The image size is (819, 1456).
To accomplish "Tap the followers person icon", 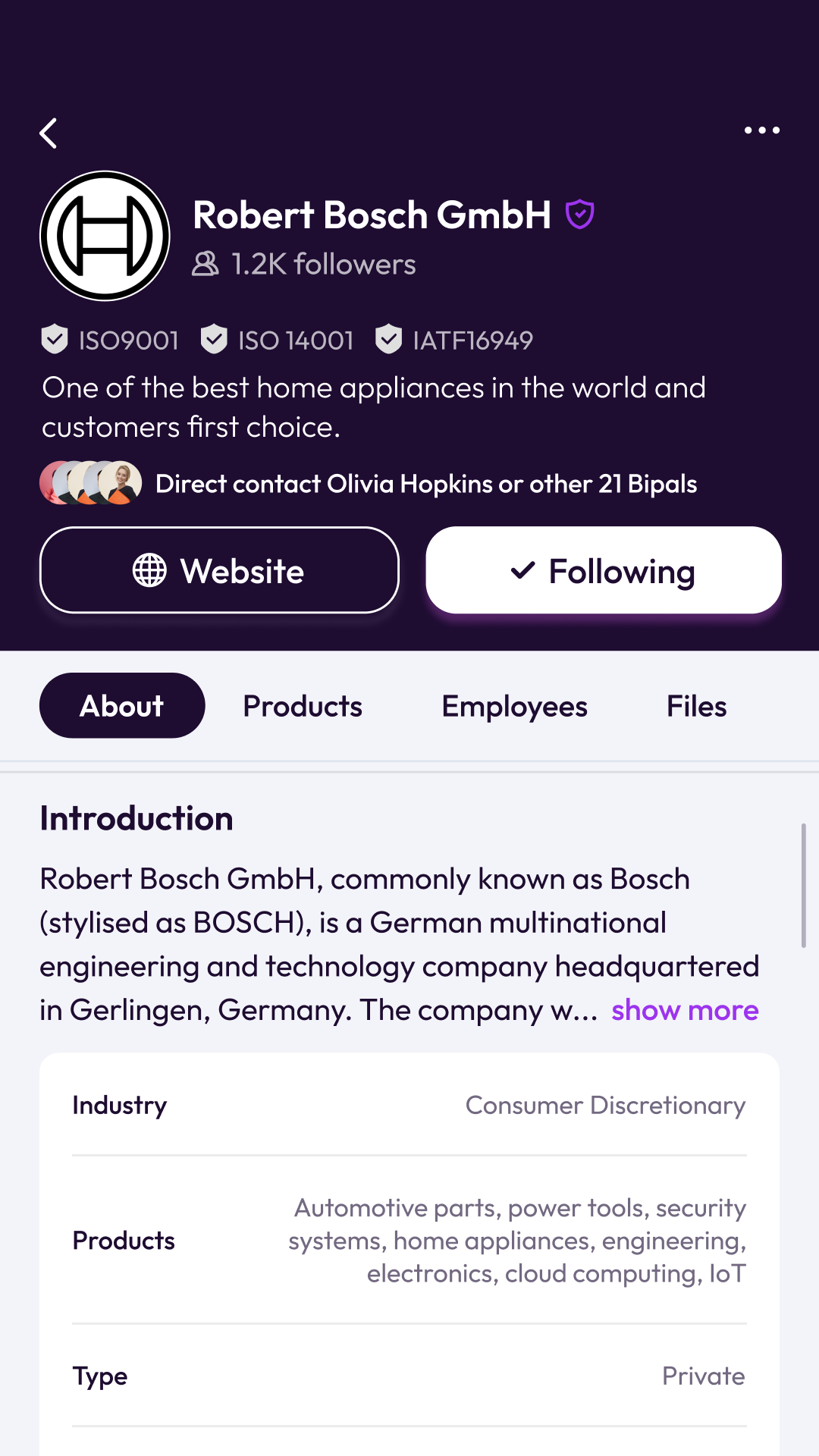I will (x=205, y=264).
